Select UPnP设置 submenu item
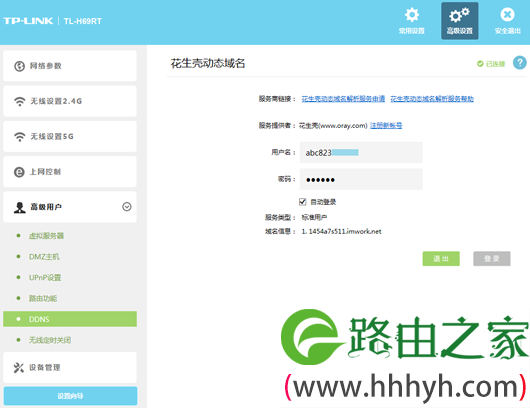The height and width of the screenshot is (408, 530). click(x=45, y=278)
